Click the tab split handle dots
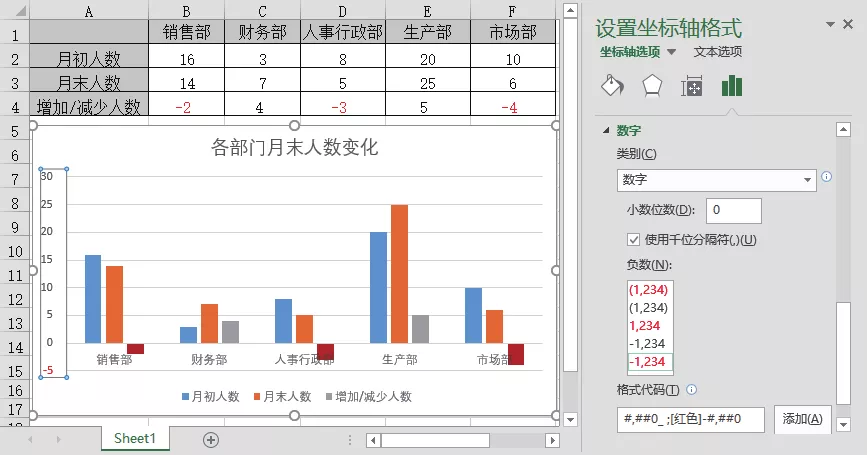Screen dimensions: 867x455 point(349,440)
